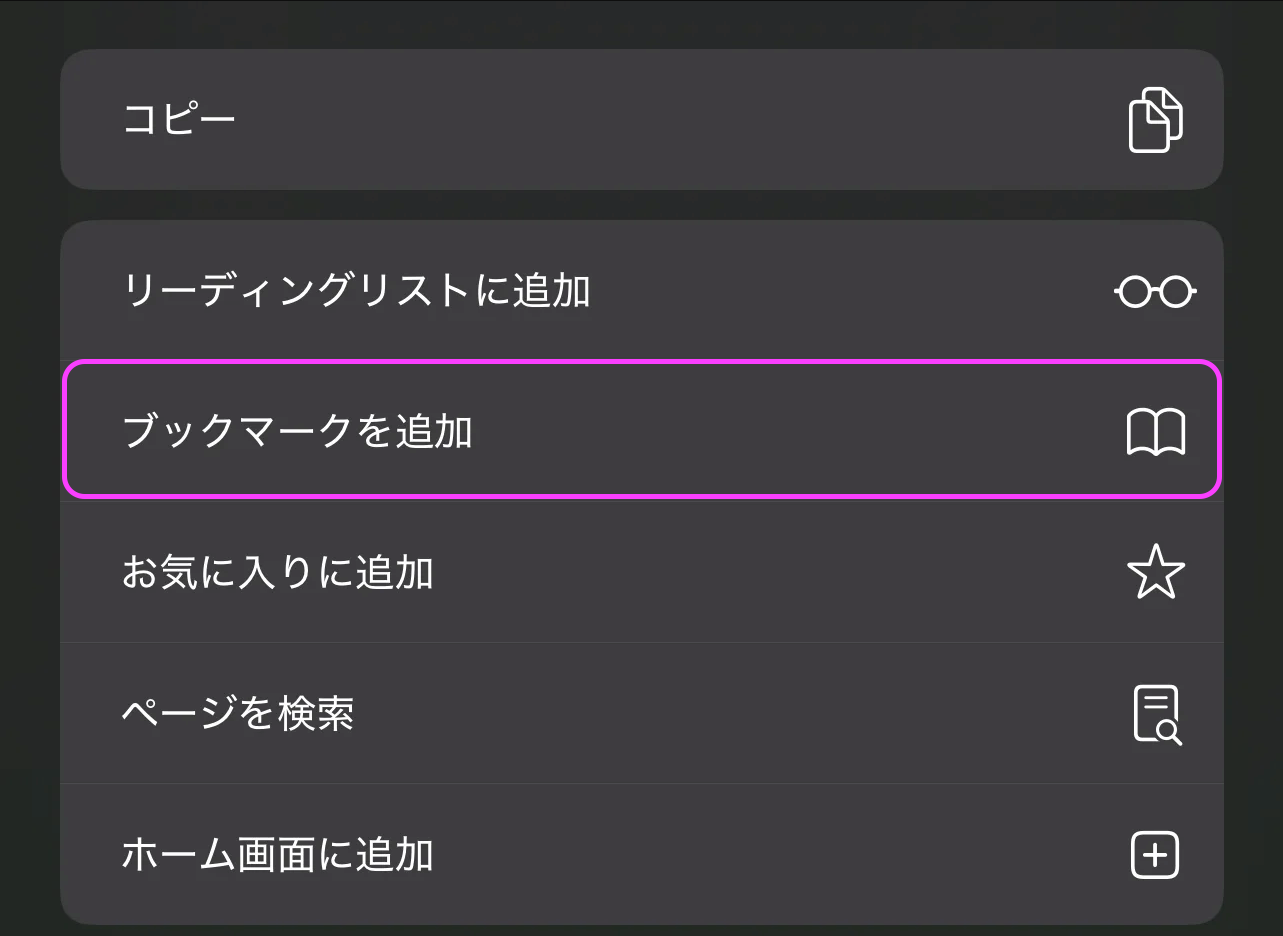
Task: Click the copy documents icon
Action: pos(1155,120)
